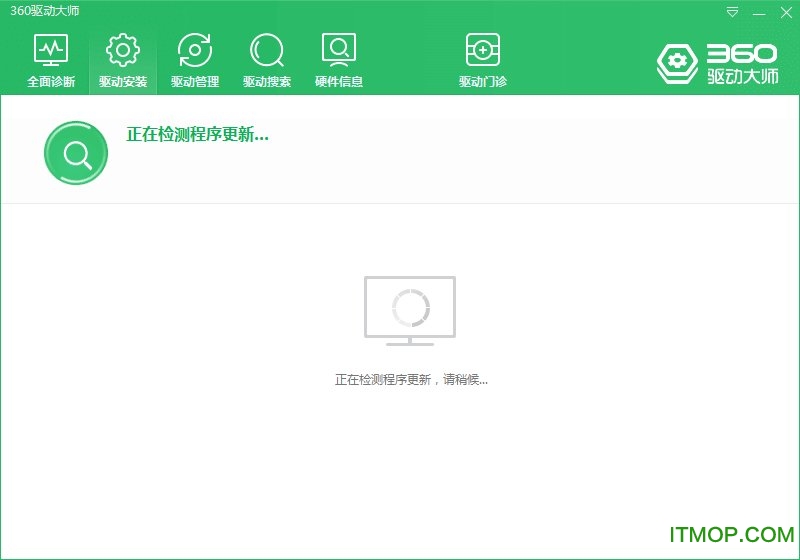Switch to the 驱动管理 driver management tab
800x560 pixels.
[195, 60]
